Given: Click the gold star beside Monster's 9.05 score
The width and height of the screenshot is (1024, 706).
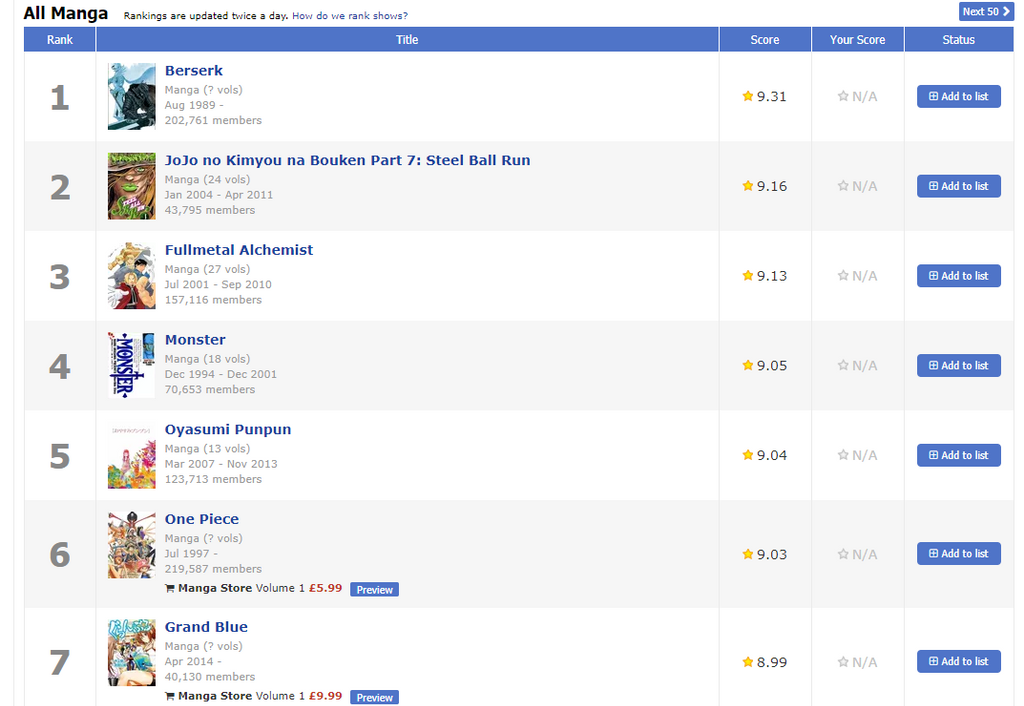Looking at the screenshot, I should (x=748, y=365).
